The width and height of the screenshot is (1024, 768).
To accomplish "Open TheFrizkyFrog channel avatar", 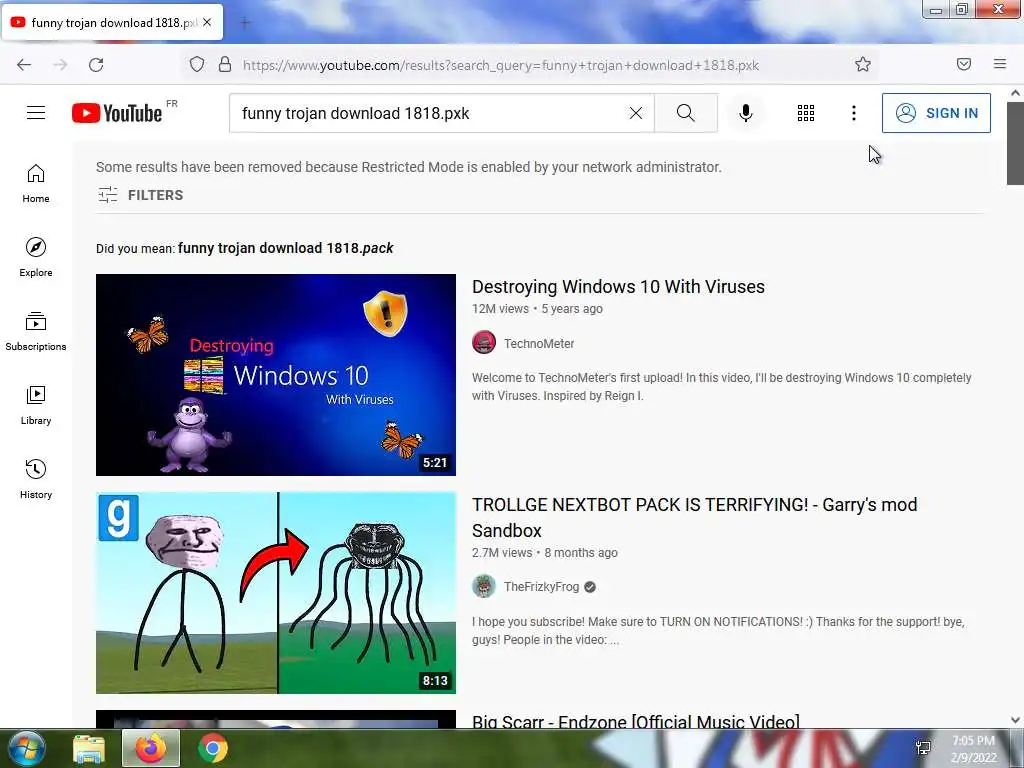I will point(484,586).
